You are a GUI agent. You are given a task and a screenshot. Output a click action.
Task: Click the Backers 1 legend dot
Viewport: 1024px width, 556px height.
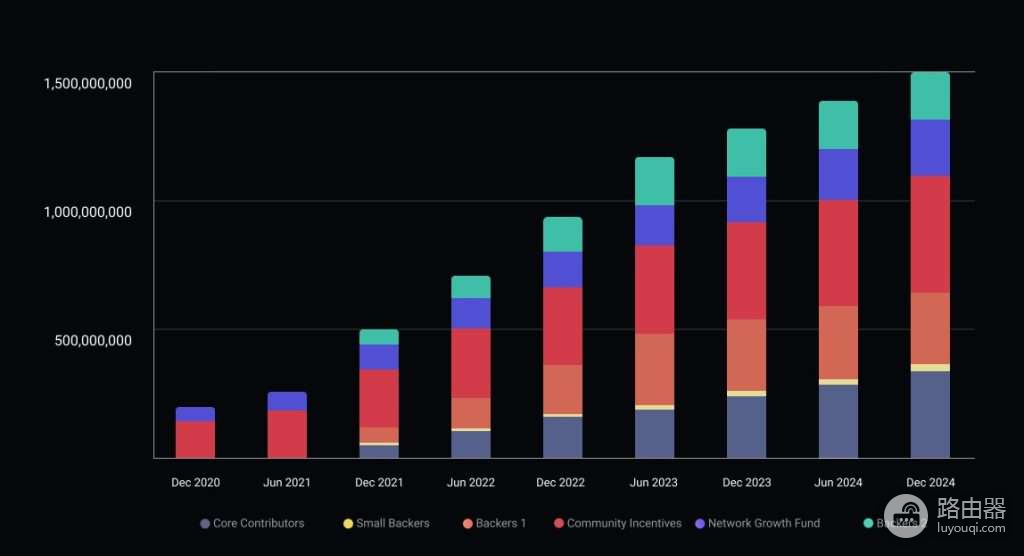coord(468,523)
